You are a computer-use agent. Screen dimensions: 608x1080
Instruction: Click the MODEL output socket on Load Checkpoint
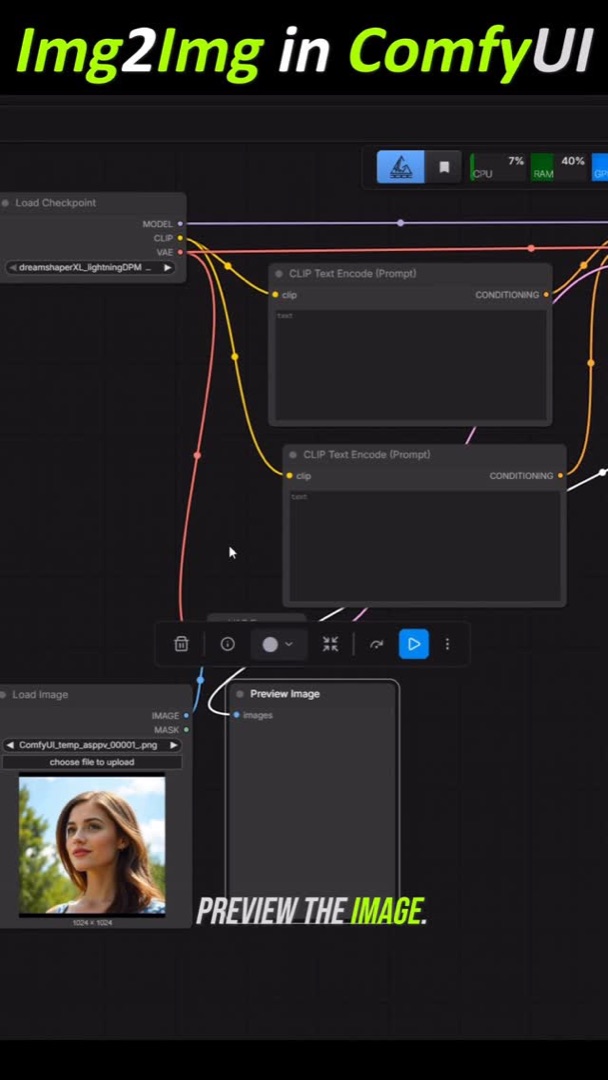180,224
